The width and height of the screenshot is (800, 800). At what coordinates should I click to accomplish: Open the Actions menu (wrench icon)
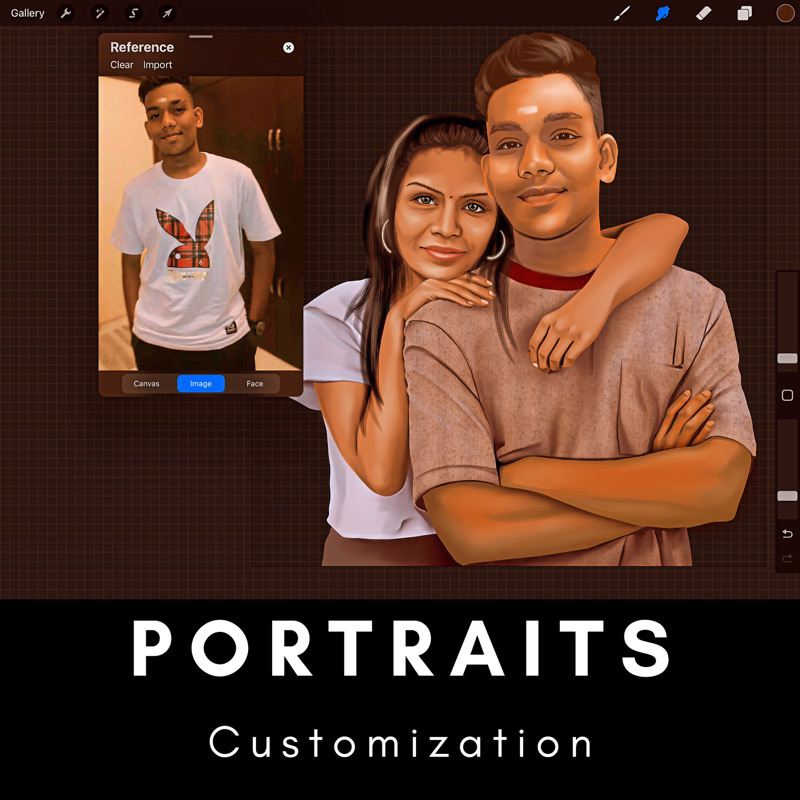pos(66,13)
